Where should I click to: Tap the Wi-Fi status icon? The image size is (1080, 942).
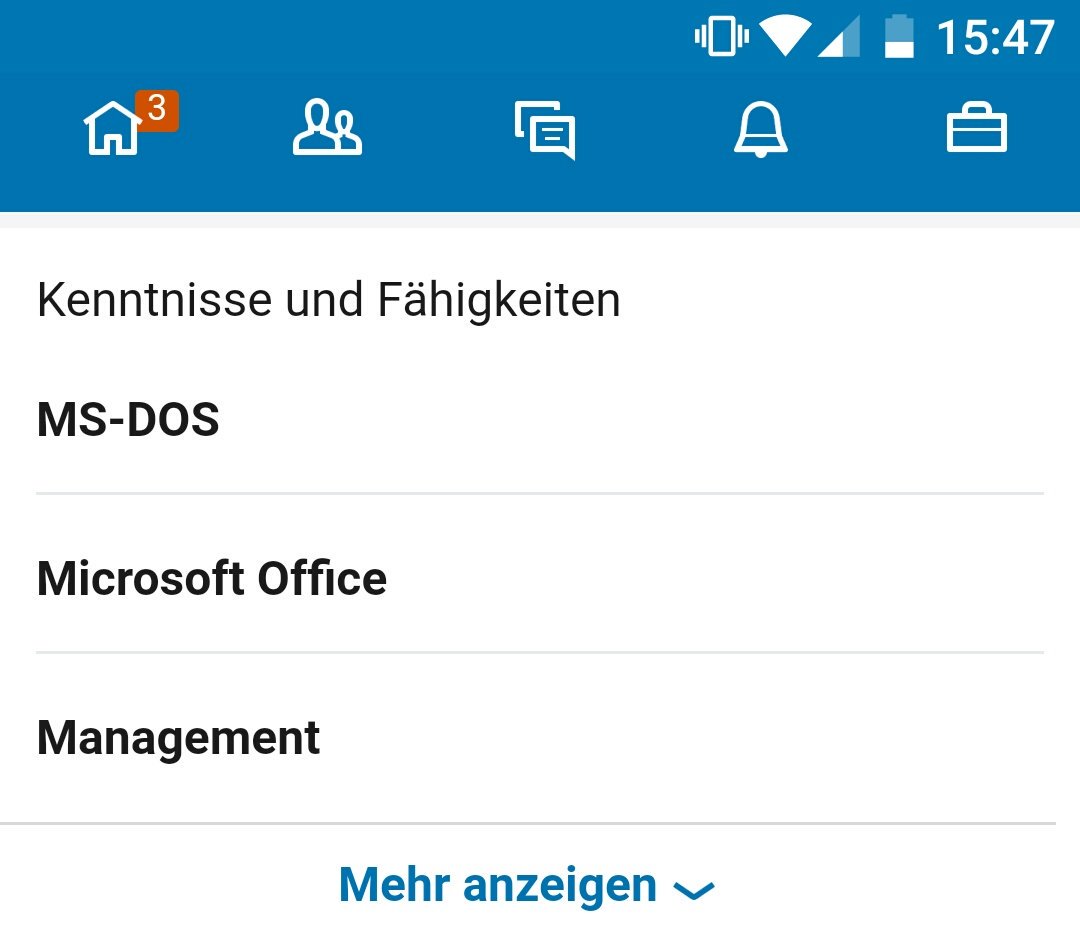(785, 36)
